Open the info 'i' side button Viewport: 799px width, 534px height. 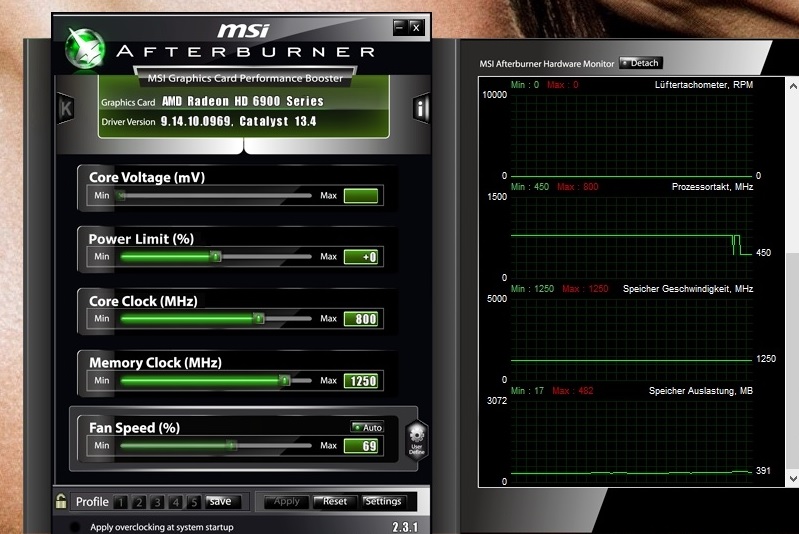pos(421,108)
